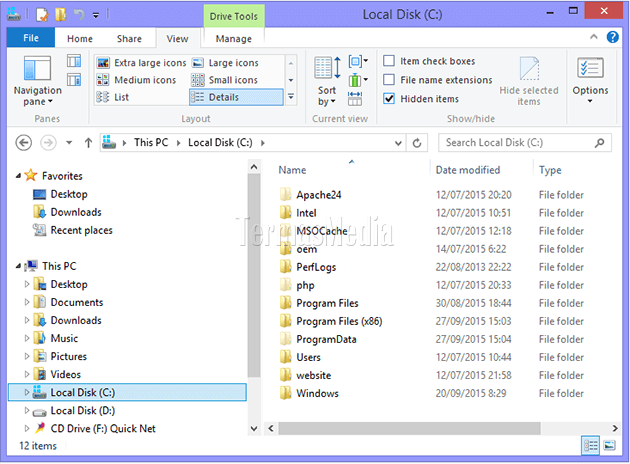Toggle the Preview pane icon

click(x=74, y=61)
